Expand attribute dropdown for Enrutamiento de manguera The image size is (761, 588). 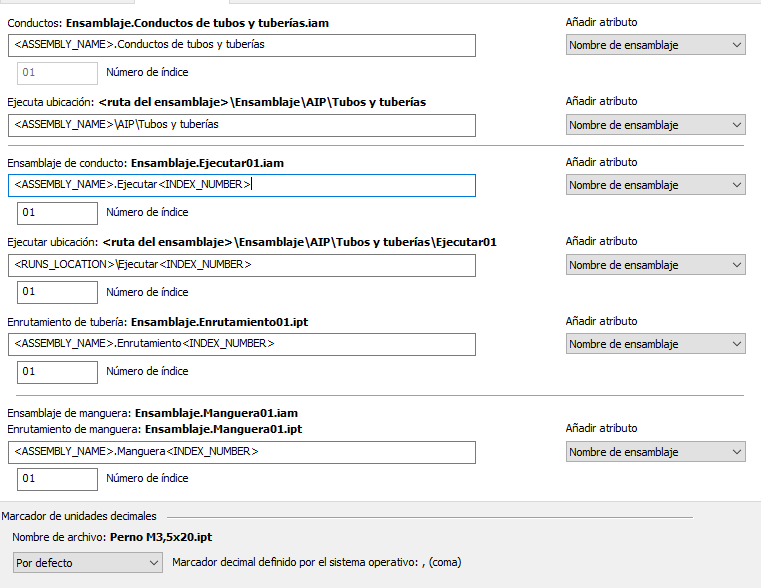click(x=655, y=452)
